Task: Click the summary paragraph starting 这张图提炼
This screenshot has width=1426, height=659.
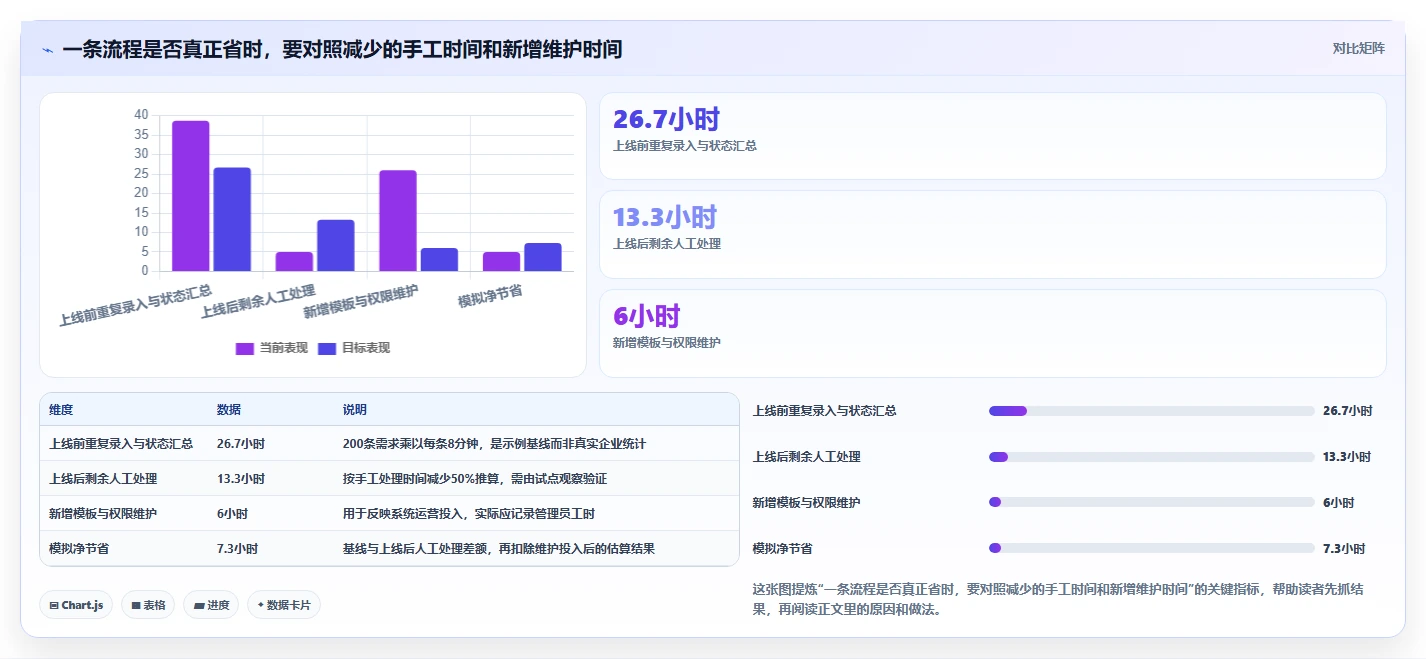Action: click(1058, 599)
